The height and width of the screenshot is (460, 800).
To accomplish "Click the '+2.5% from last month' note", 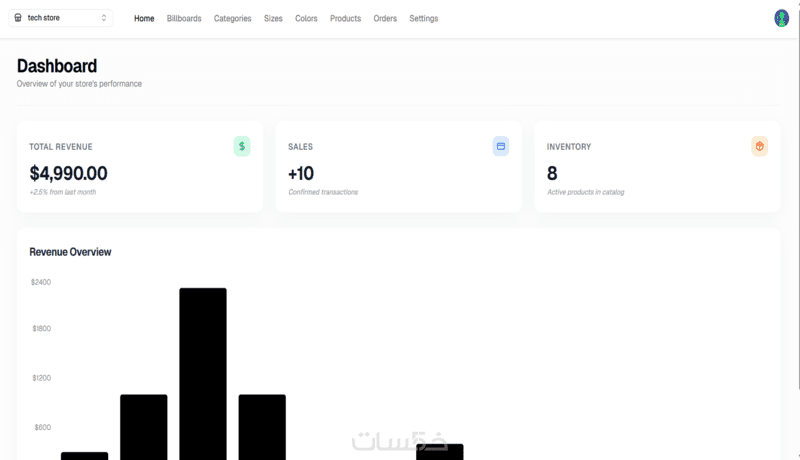I will pos(63,192).
